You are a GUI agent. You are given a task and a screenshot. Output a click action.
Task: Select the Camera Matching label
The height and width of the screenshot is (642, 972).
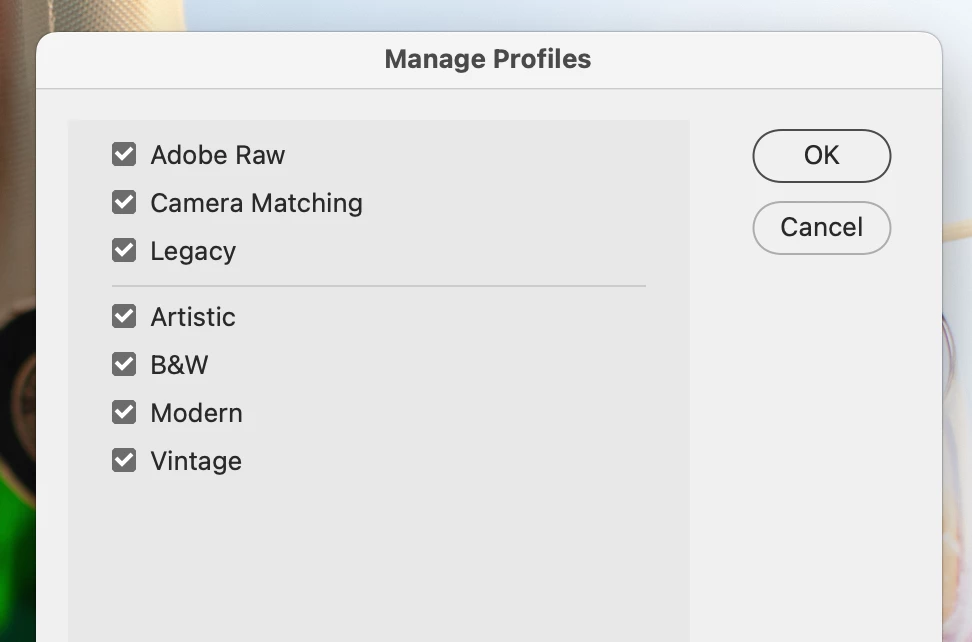tap(256, 203)
